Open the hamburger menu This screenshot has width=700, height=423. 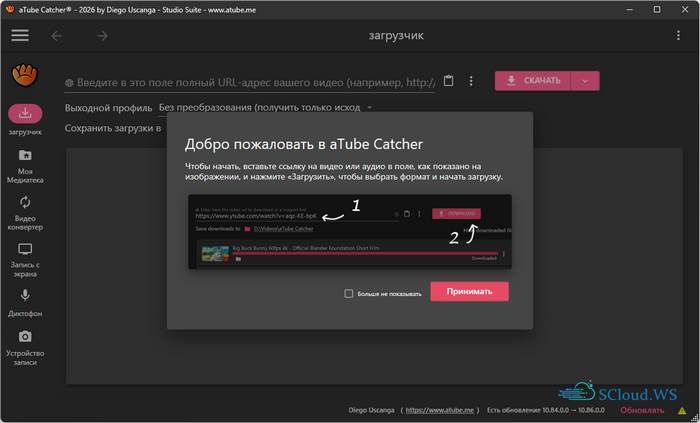click(20, 36)
